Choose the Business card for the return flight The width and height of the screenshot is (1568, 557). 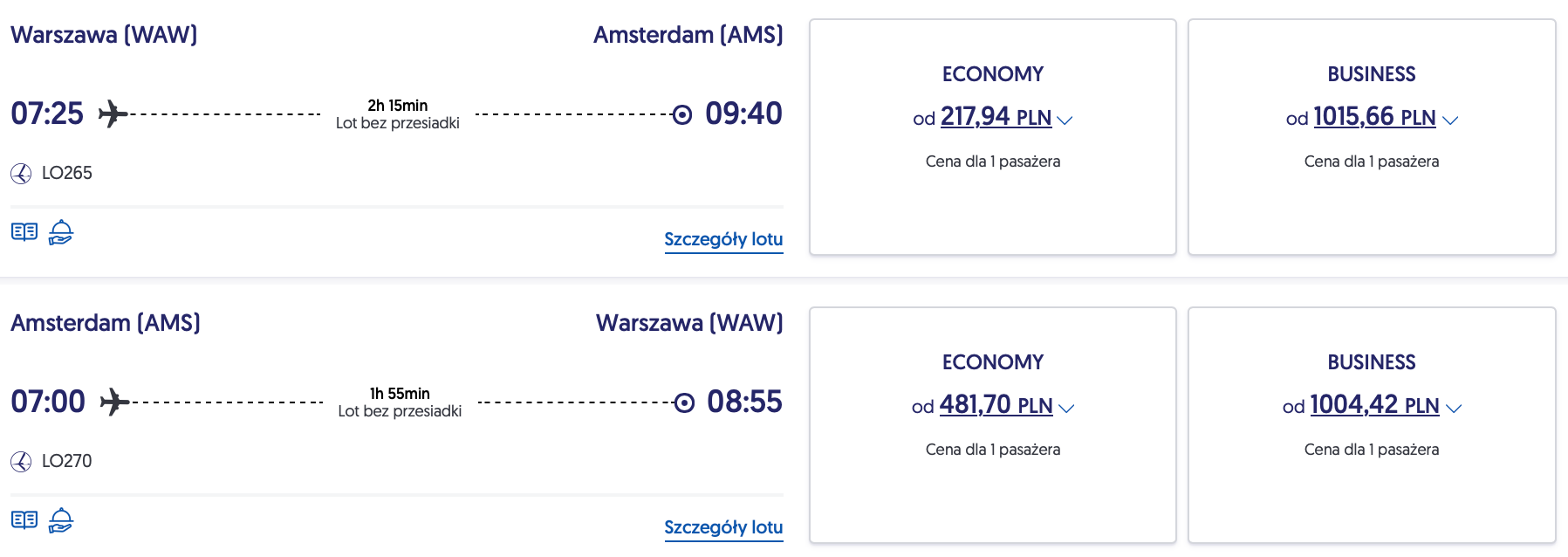[x=1371, y=489]
